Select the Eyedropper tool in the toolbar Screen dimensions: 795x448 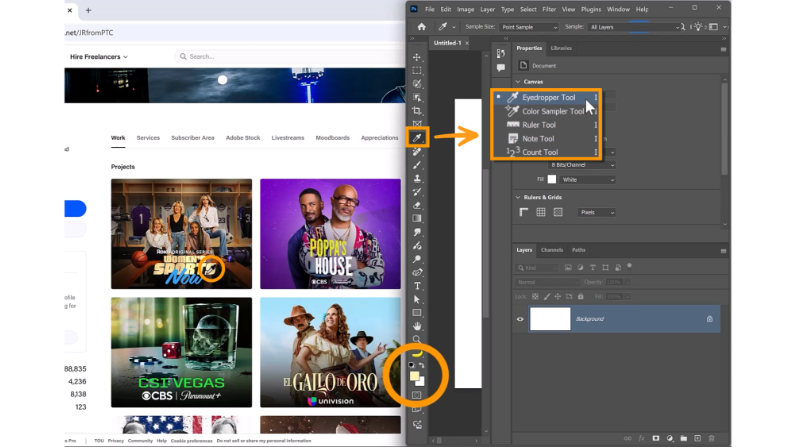click(x=417, y=137)
